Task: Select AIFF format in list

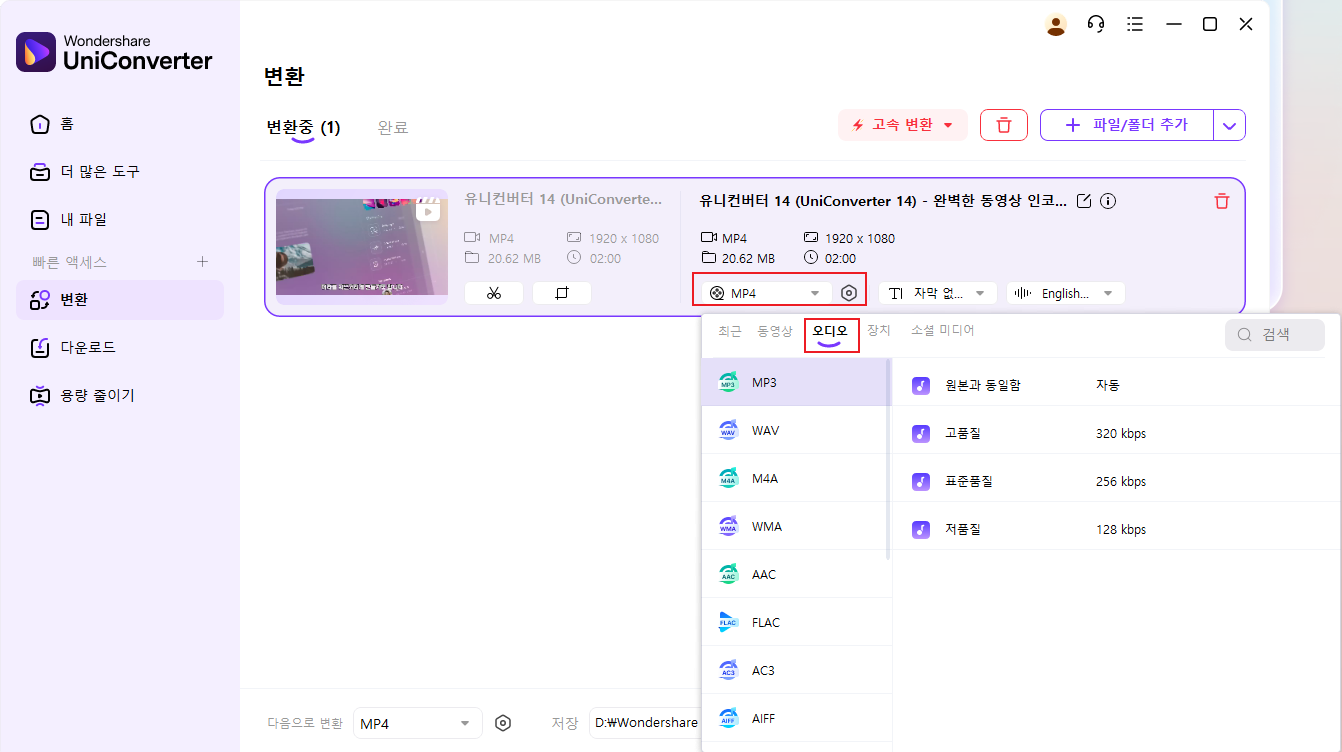Action: [796, 719]
